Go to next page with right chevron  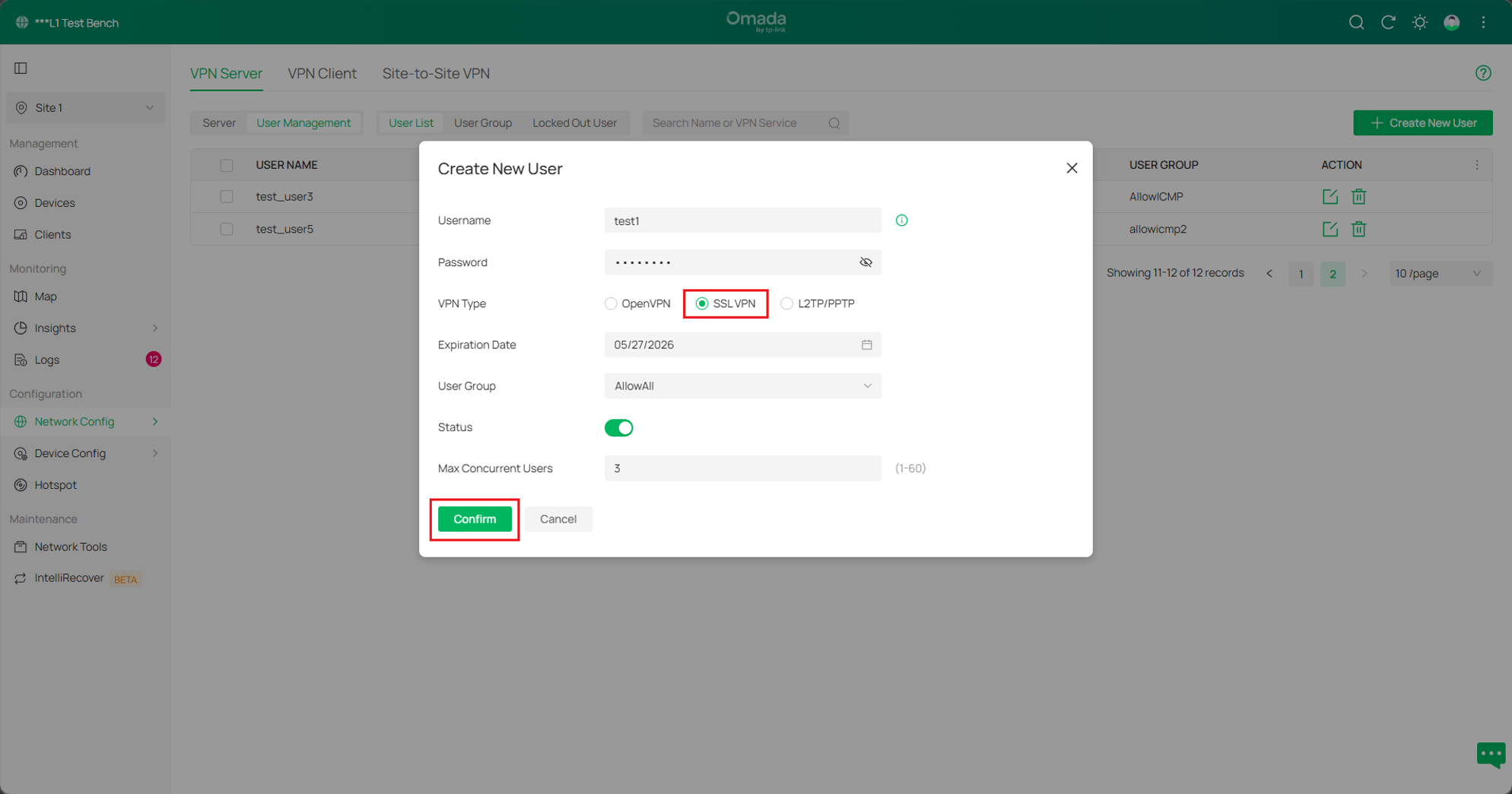1364,274
